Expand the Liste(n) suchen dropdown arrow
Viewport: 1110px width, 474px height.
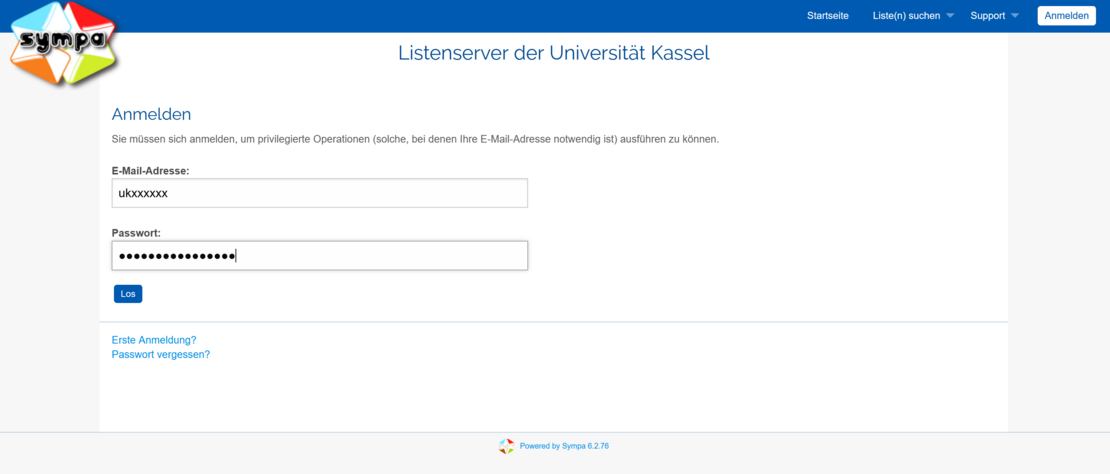point(950,16)
